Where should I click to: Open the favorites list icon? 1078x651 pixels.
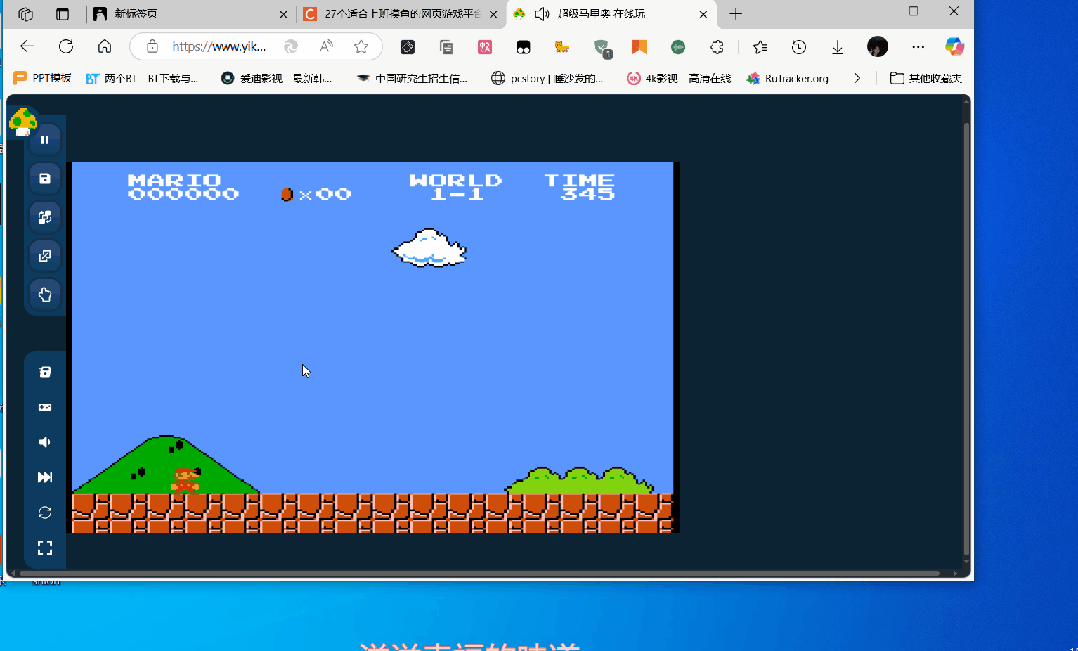point(760,47)
